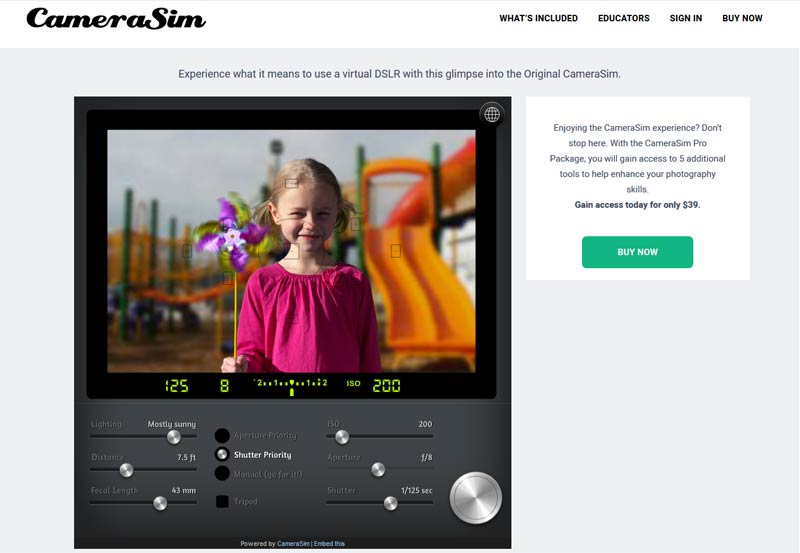
Task: Click the ISO slider handle
Action: 342,437
